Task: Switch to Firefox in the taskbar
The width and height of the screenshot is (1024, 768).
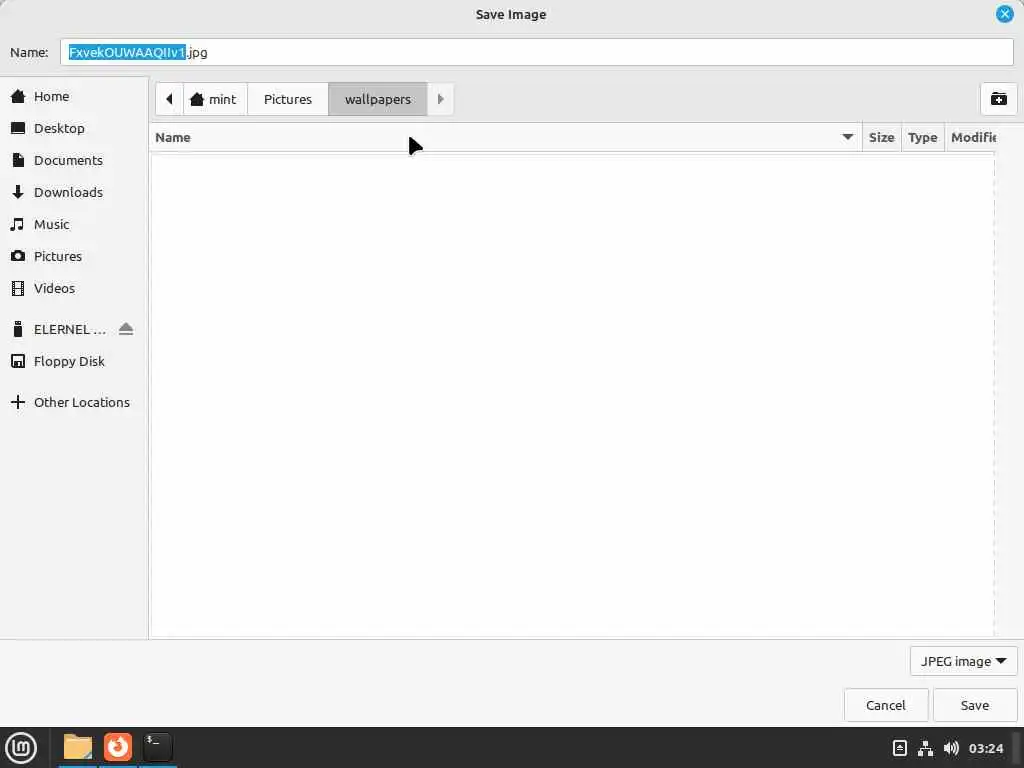Action: [x=118, y=747]
